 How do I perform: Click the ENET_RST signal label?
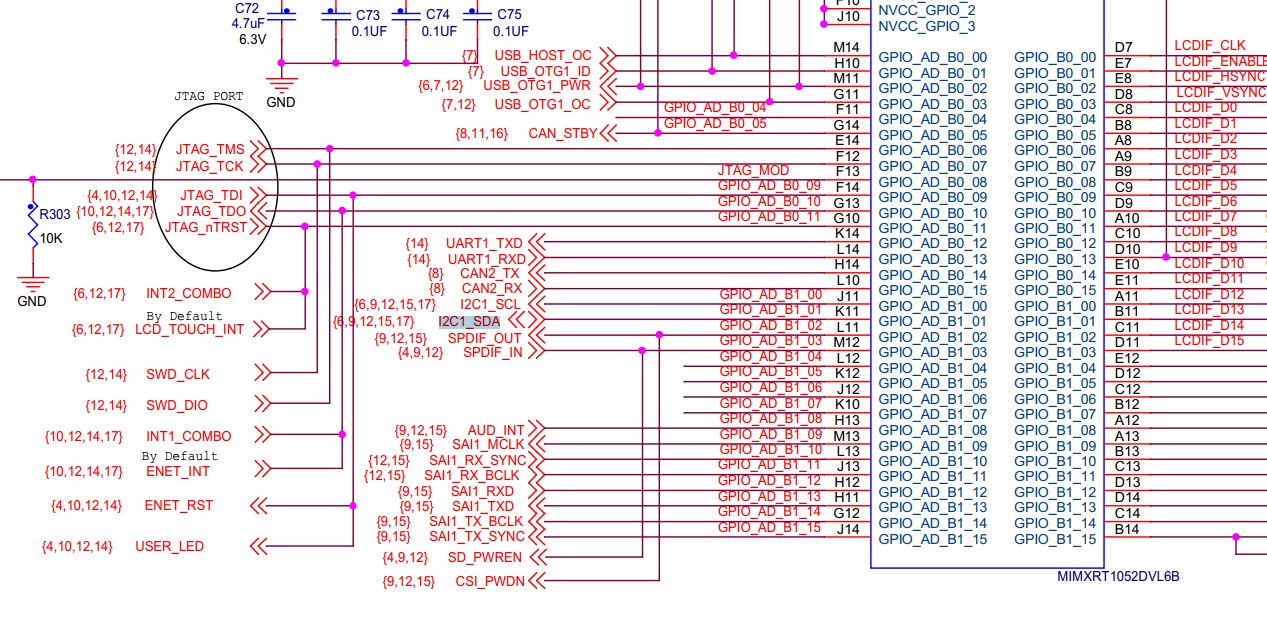(x=179, y=505)
